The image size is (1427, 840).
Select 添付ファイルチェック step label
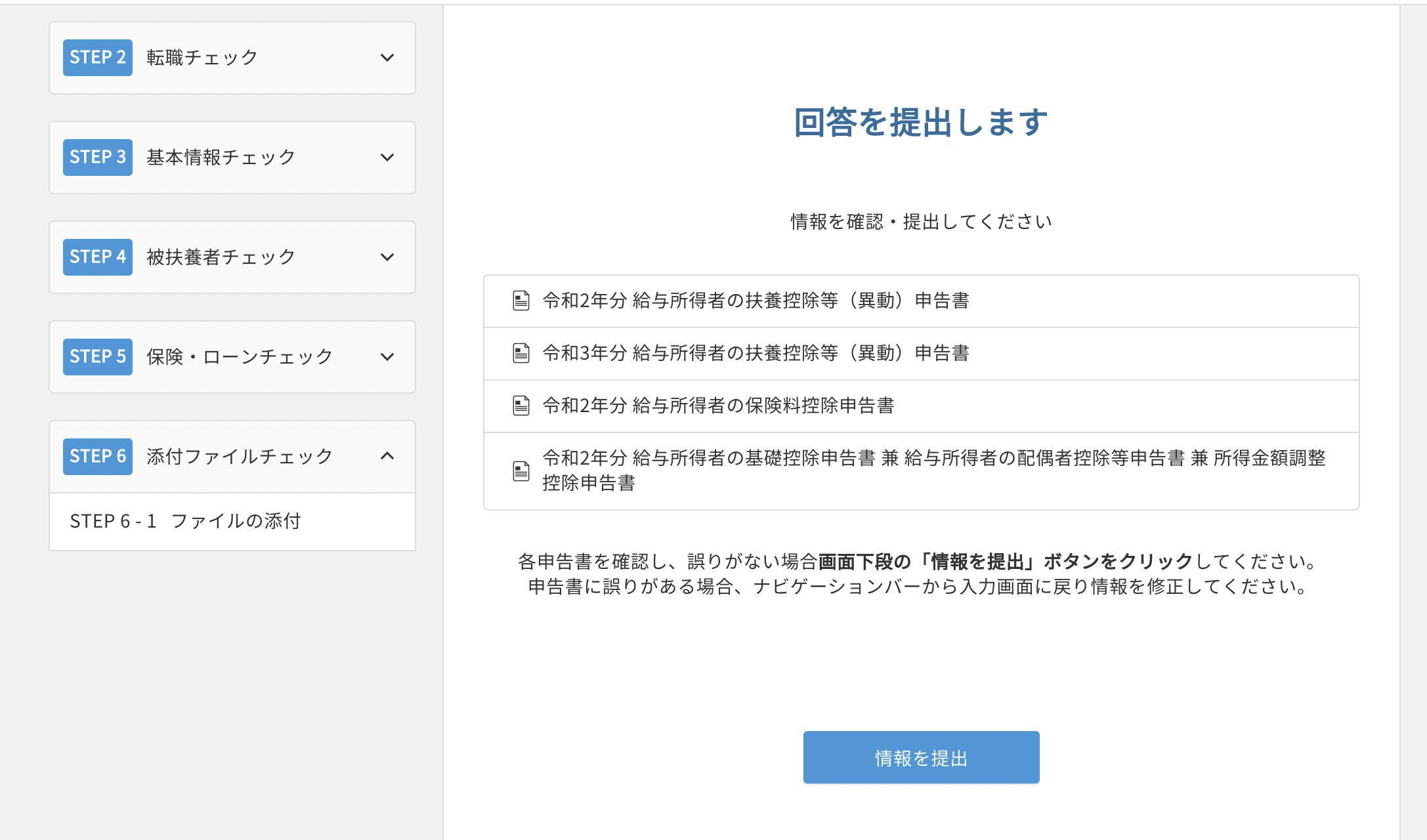pos(240,456)
